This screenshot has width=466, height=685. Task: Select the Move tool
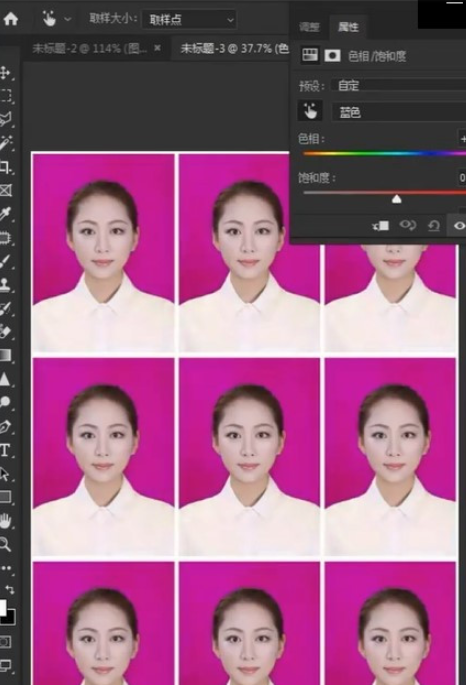(5, 73)
